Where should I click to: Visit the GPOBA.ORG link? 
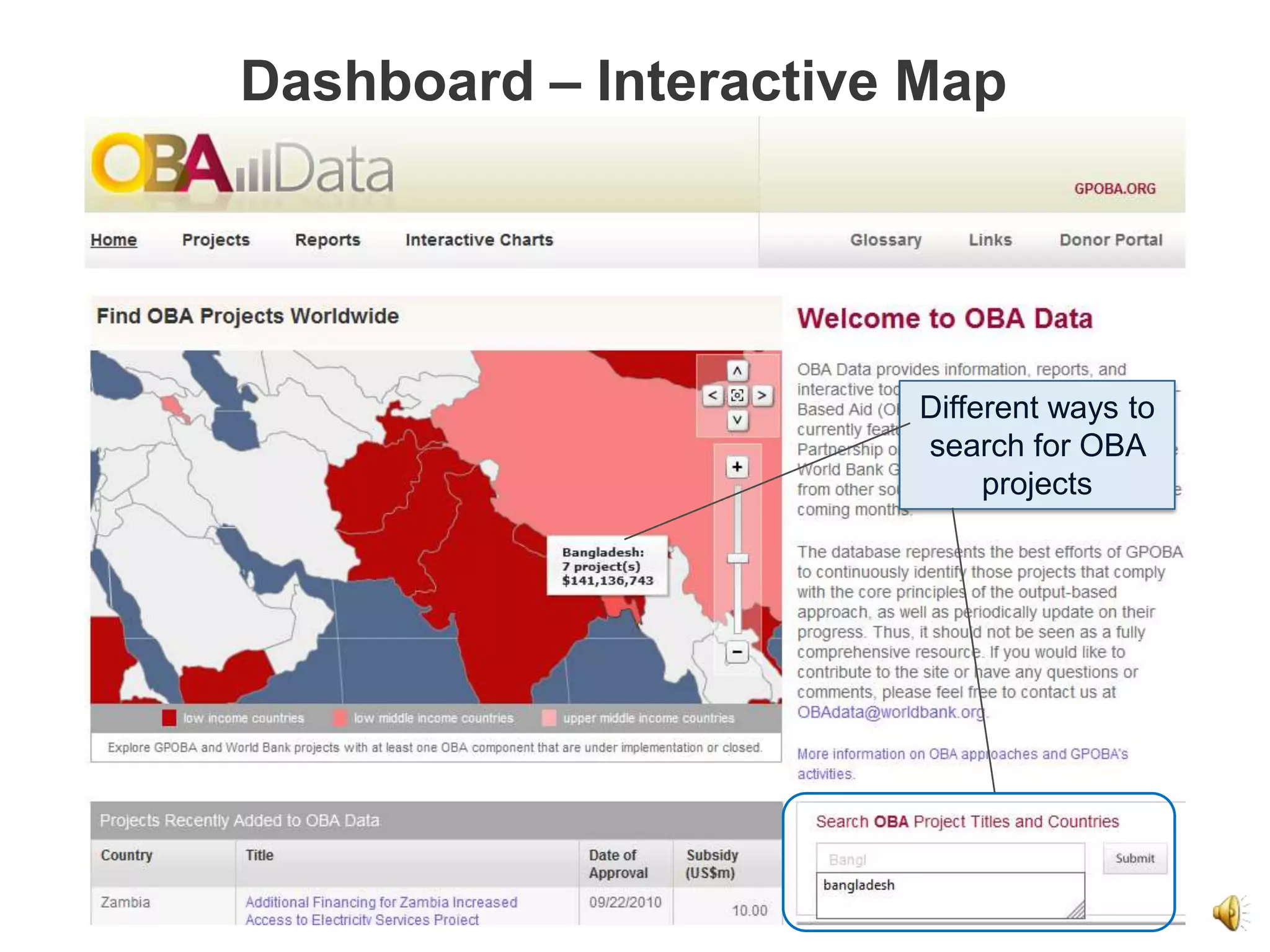[1114, 188]
